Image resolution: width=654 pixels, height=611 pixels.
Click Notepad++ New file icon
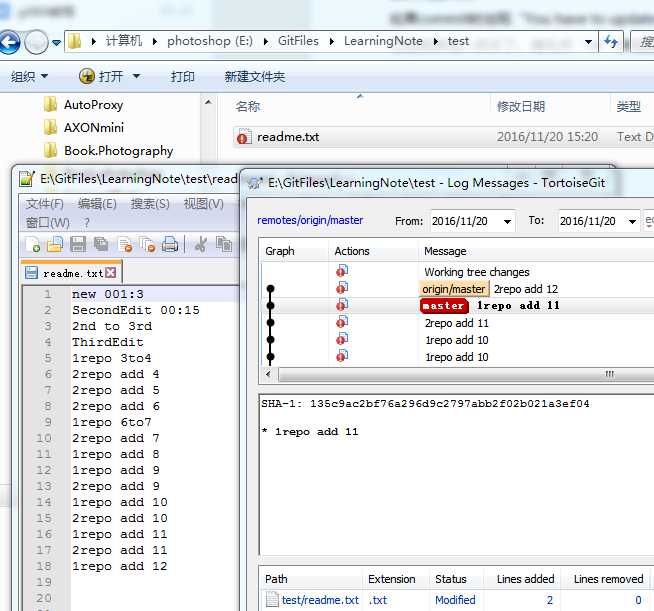tap(33, 244)
